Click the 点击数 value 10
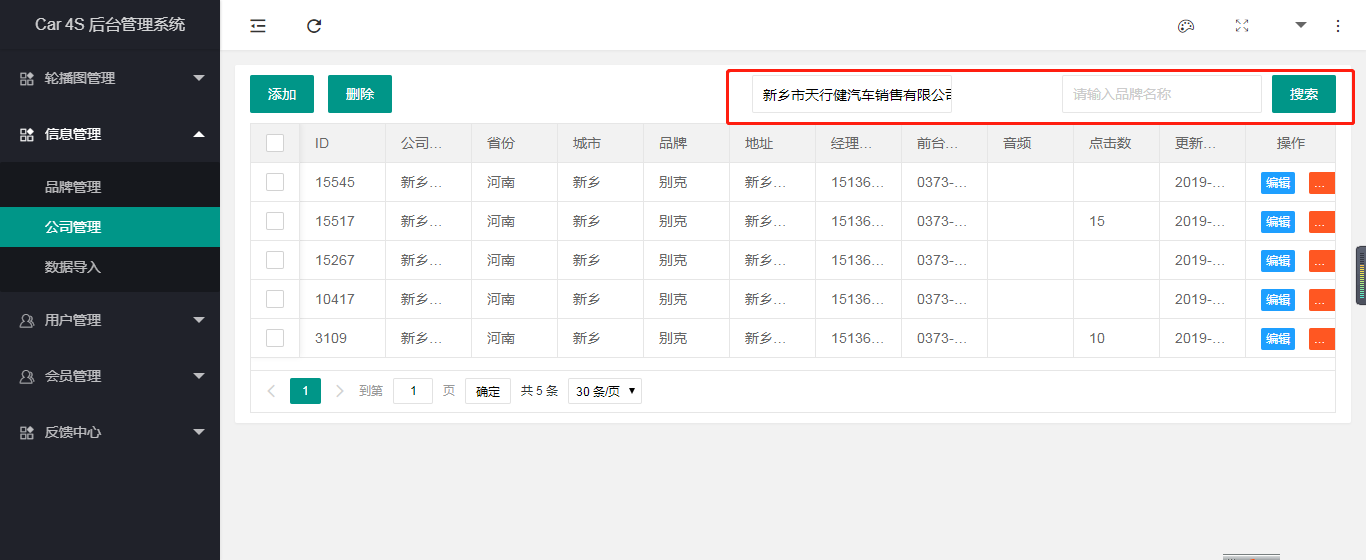The width and height of the screenshot is (1366, 560). [1097, 338]
